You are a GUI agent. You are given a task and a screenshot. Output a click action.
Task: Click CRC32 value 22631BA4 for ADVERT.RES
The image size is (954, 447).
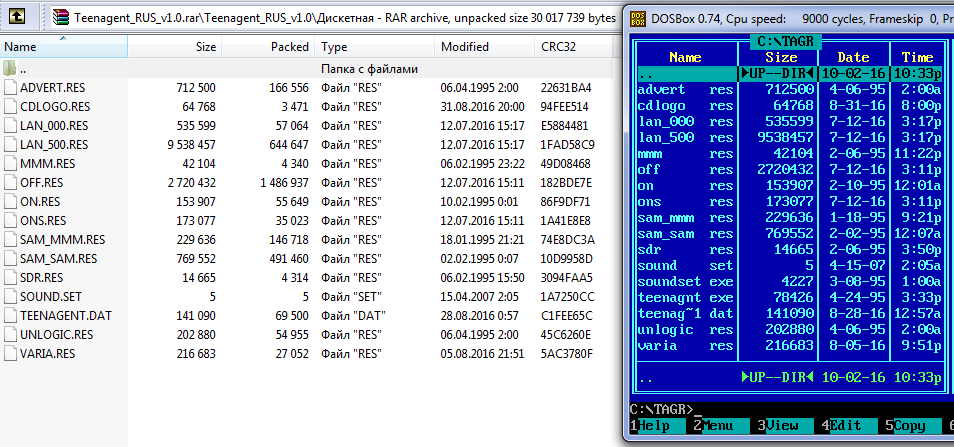(566, 88)
